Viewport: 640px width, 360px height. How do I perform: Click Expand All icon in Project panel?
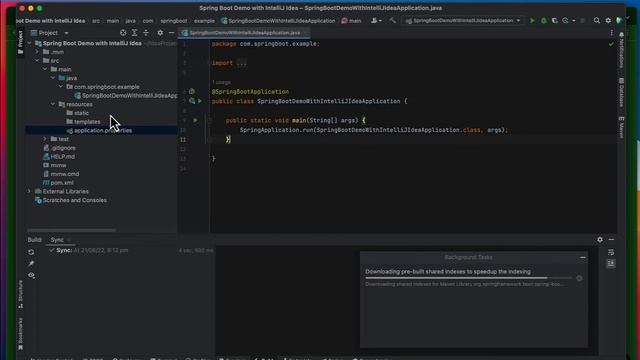point(134,33)
